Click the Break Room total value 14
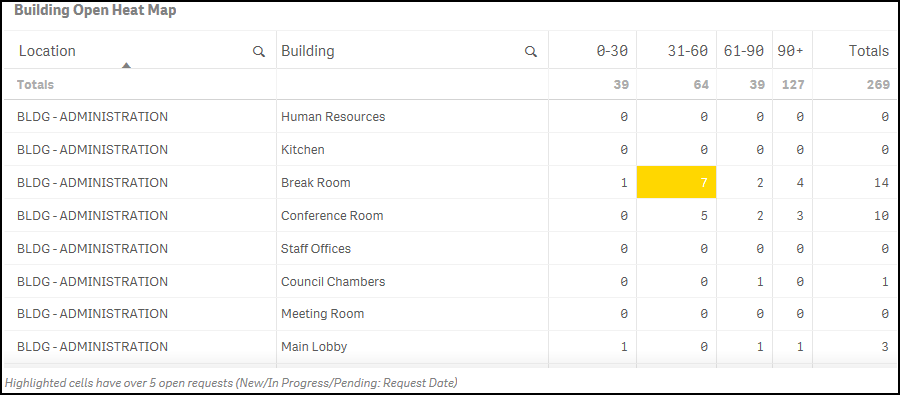 coord(882,183)
